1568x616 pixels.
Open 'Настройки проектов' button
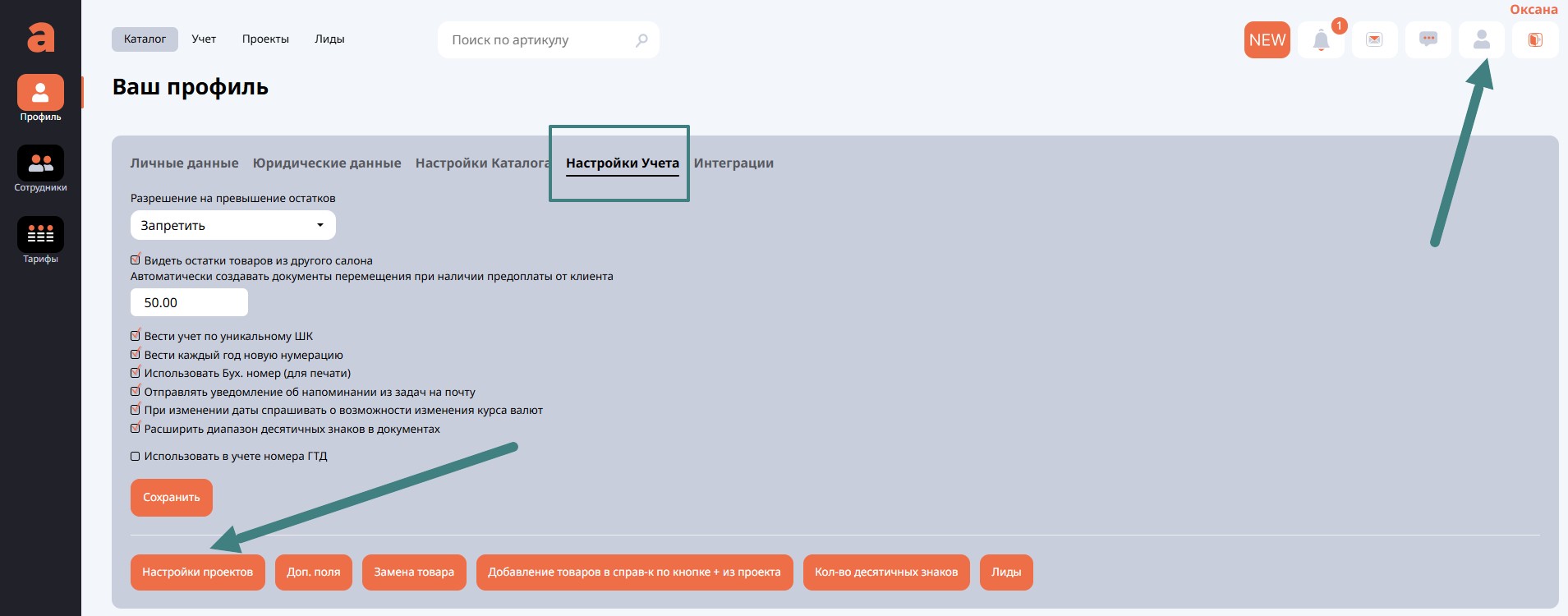pos(197,572)
